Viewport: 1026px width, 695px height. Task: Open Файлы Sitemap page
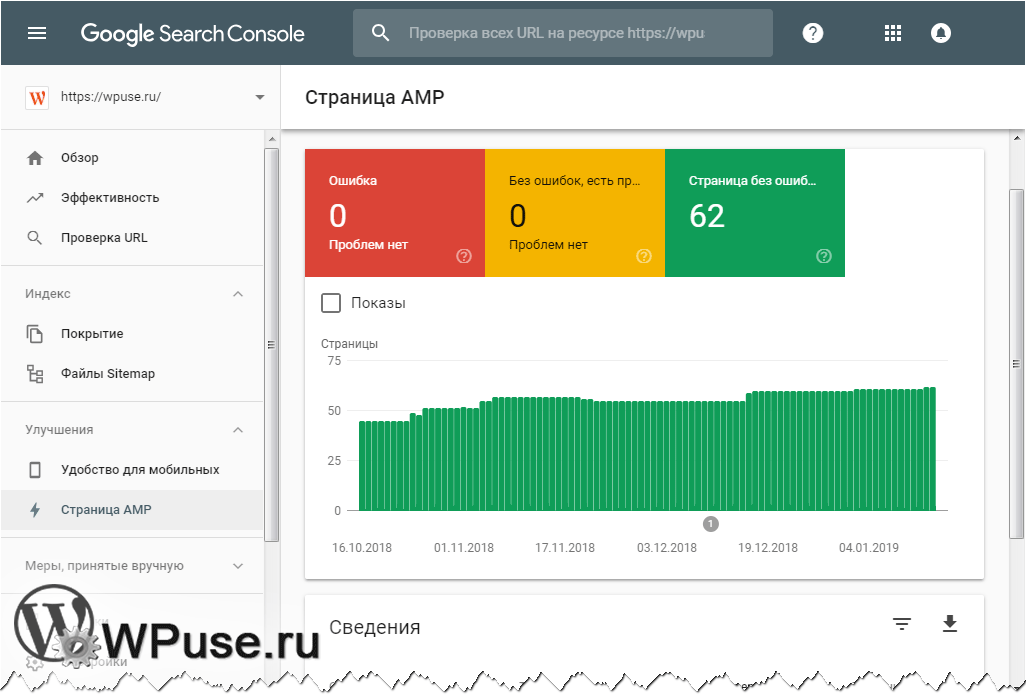tap(108, 374)
